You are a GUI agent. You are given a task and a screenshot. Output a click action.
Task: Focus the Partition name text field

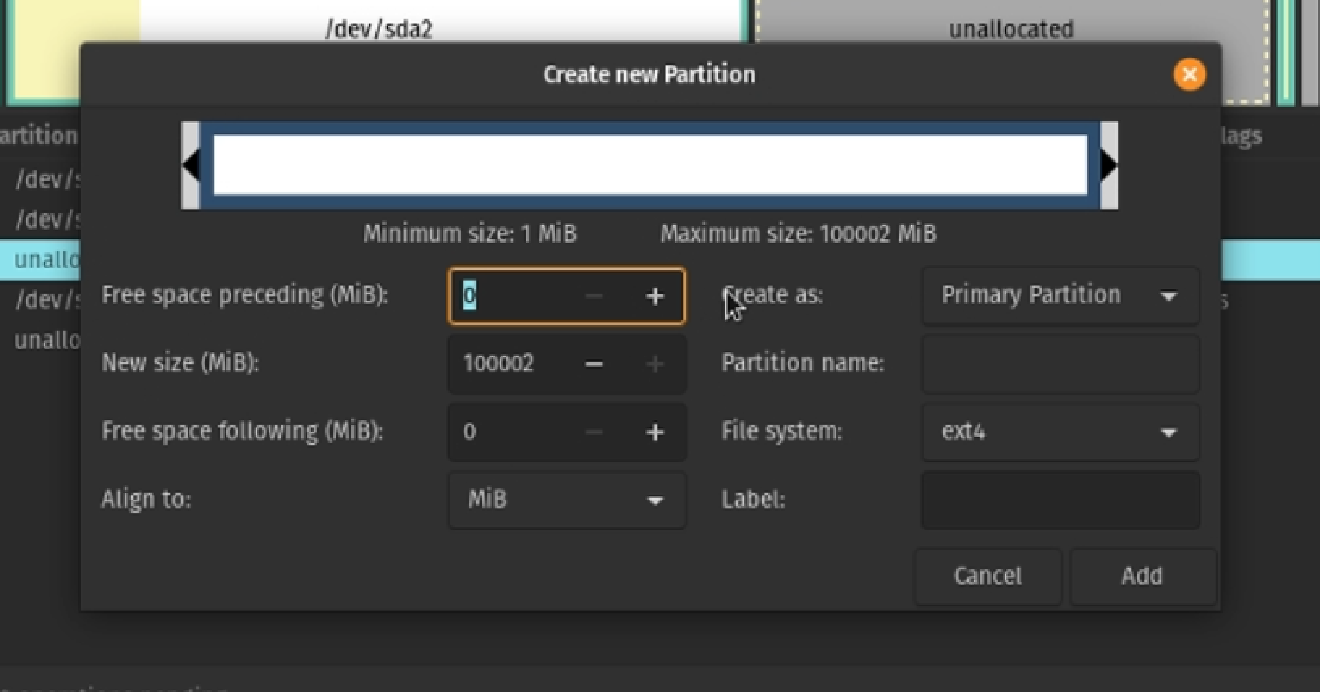click(x=1059, y=363)
